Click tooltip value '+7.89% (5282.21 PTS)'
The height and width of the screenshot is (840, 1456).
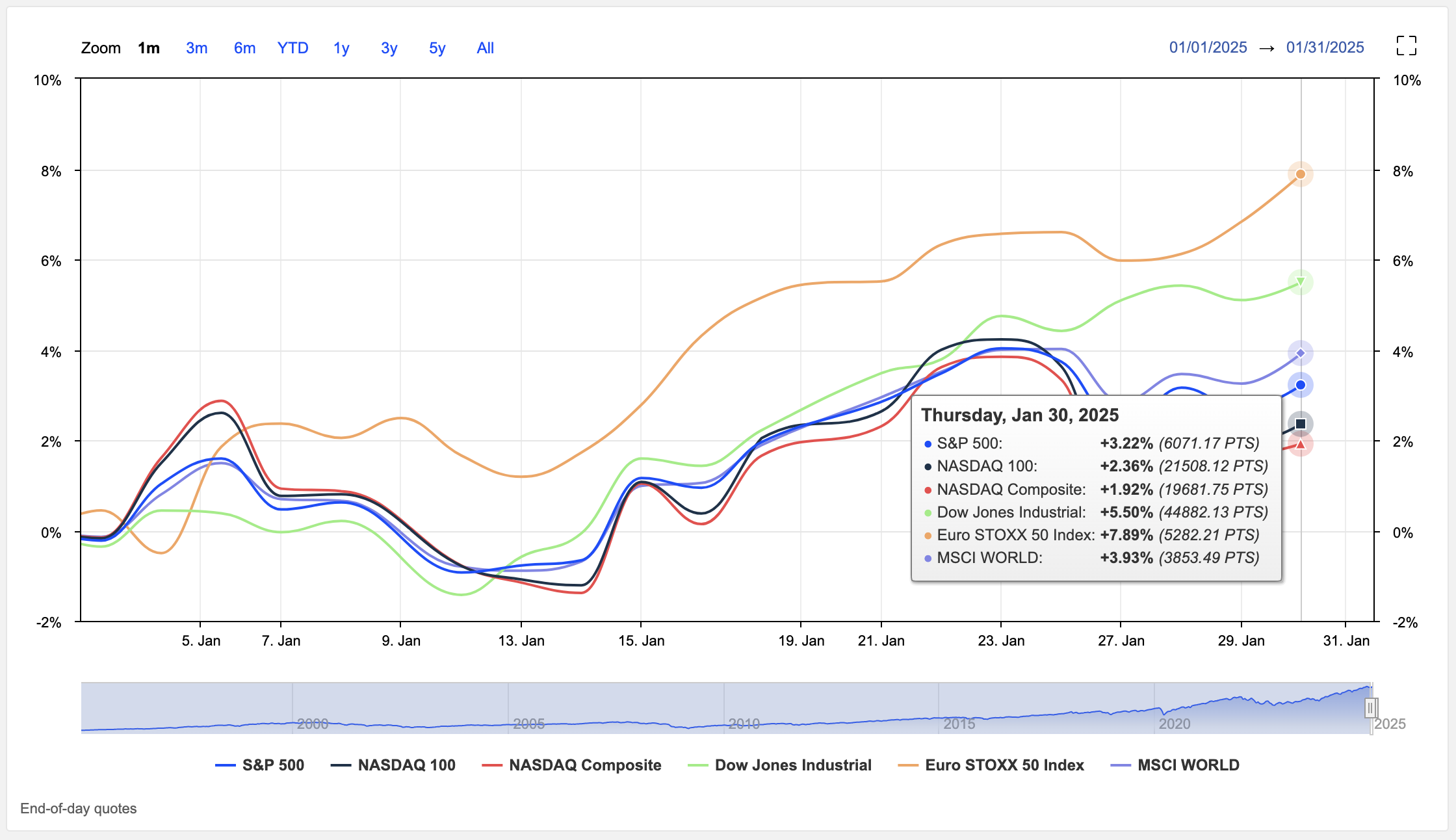click(x=1179, y=535)
